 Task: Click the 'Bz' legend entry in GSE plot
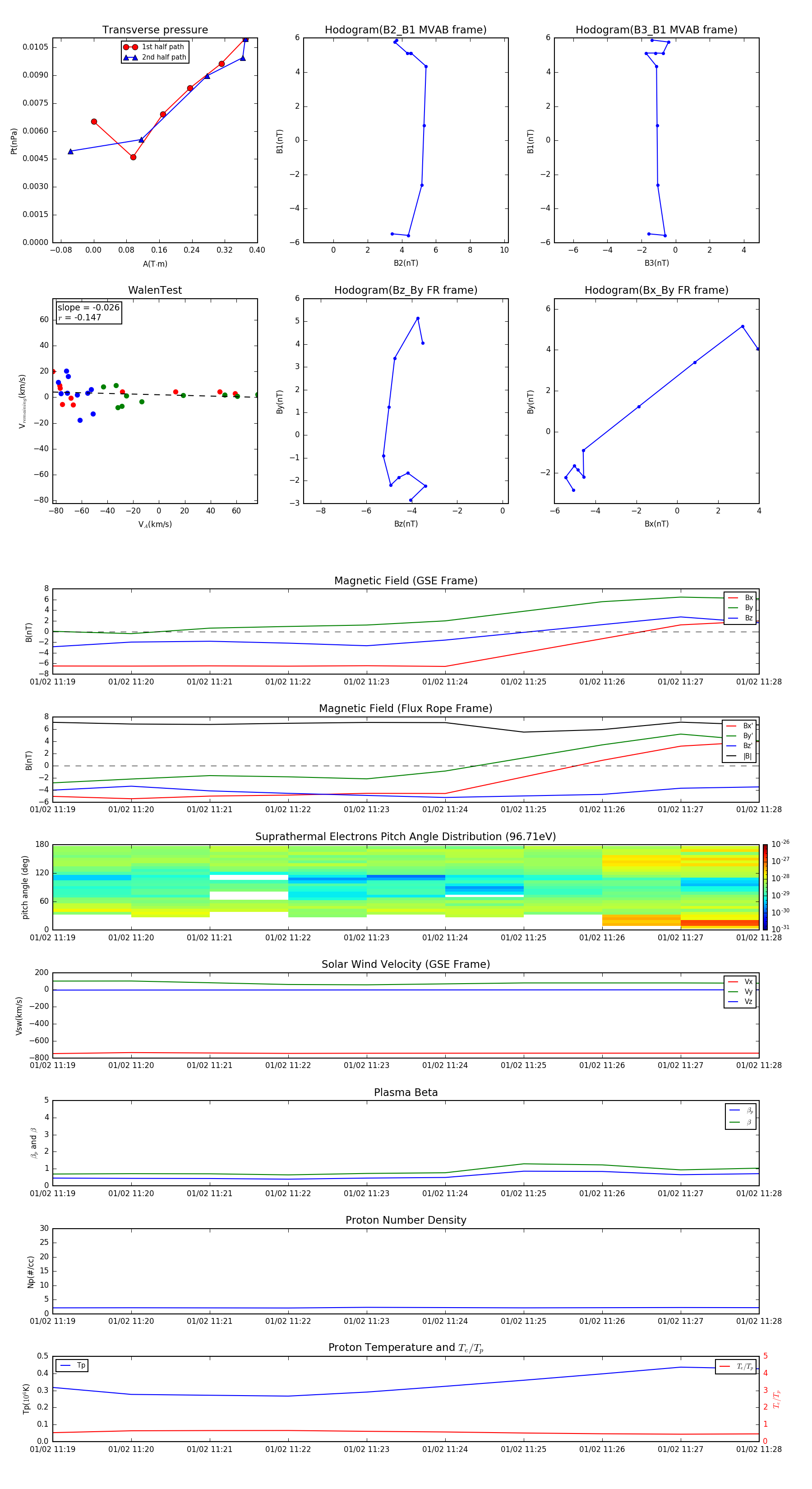[x=740, y=618]
